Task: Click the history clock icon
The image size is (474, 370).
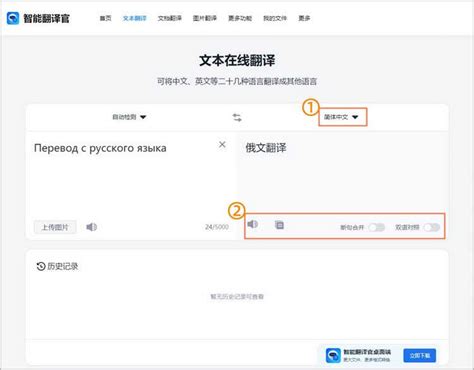Action: [x=41, y=266]
